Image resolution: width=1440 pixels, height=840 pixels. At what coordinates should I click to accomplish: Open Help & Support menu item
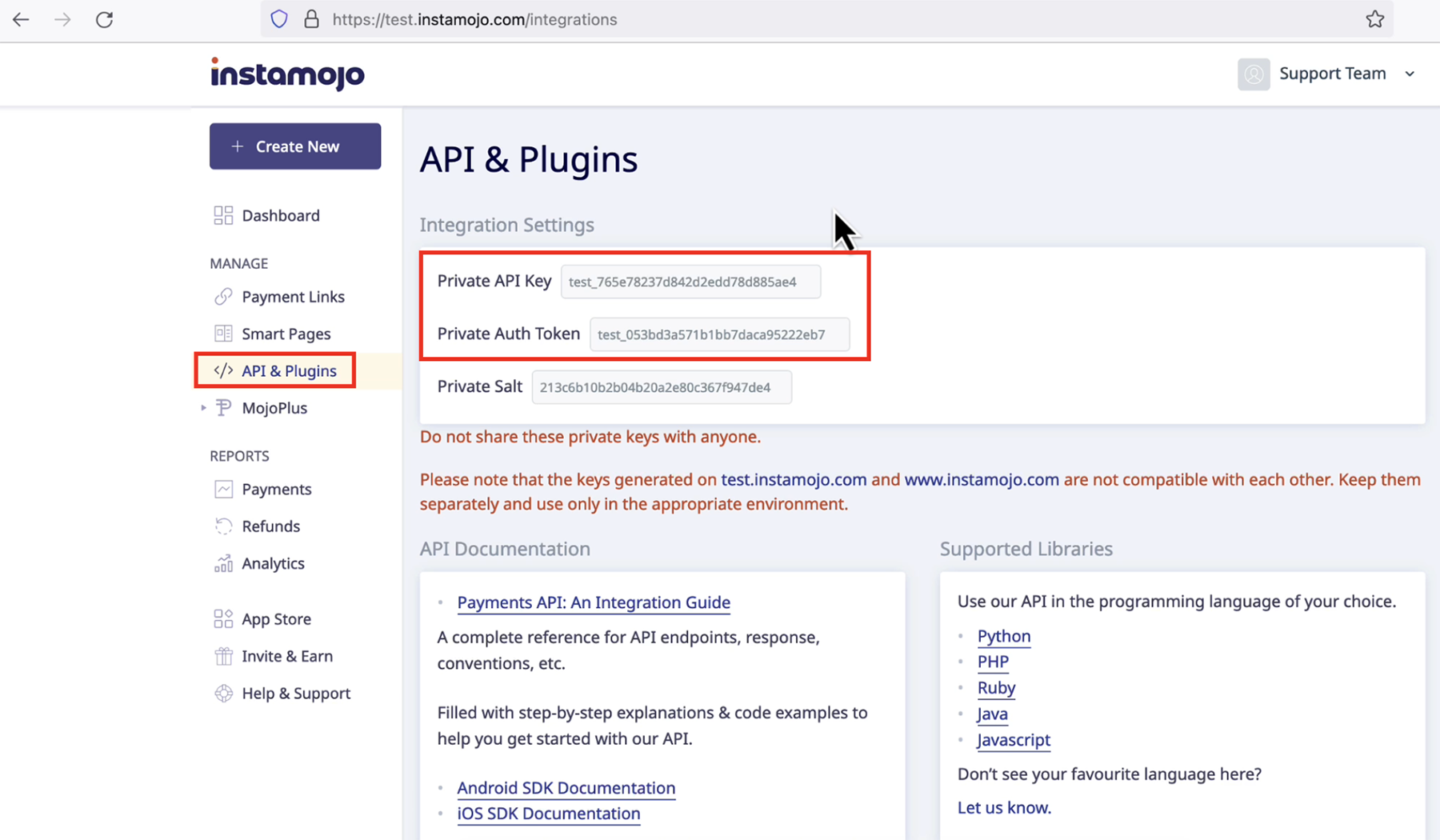[x=296, y=694]
